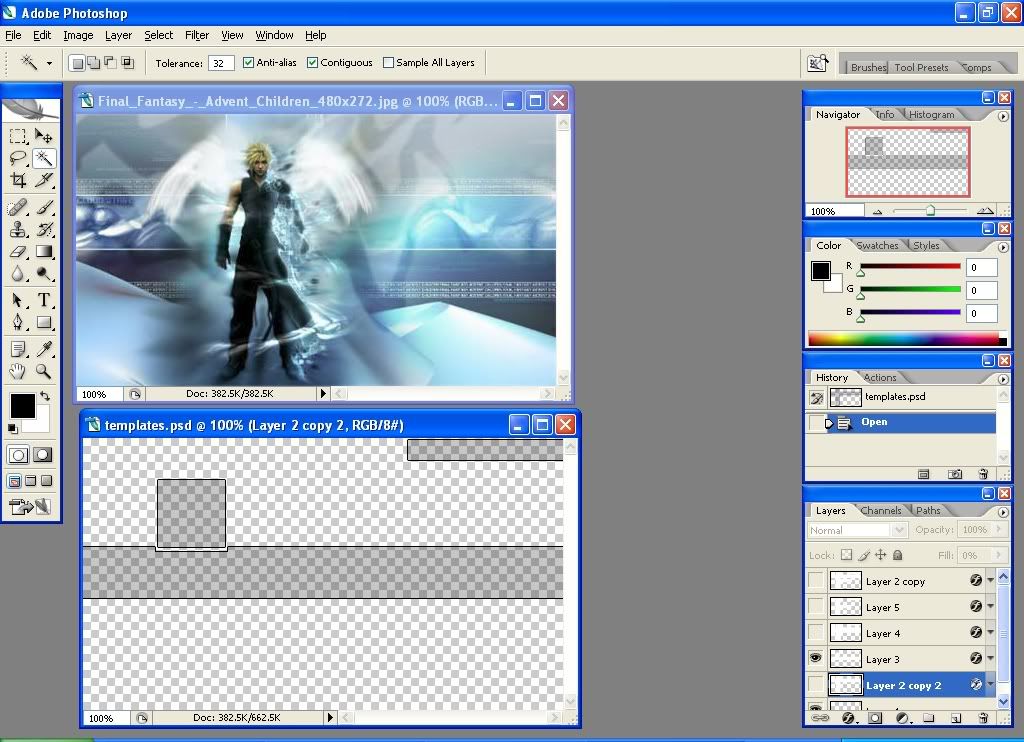This screenshot has width=1024, height=742.
Task: Select the Hand tool
Action: (18, 372)
